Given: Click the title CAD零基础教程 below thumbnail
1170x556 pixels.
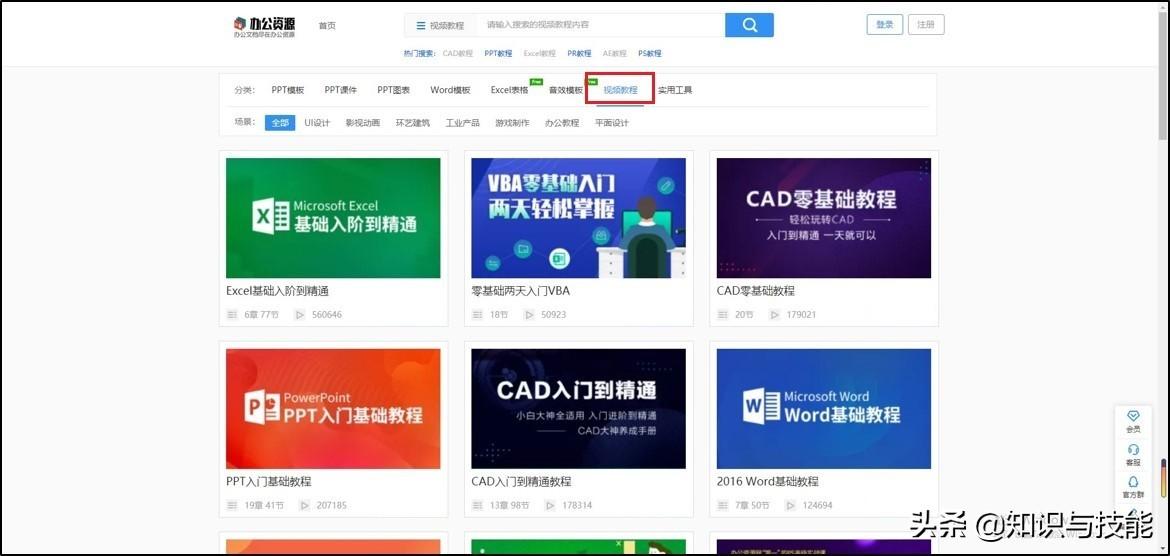Looking at the screenshot, I should pyautogui.click(x=756, y=291).
